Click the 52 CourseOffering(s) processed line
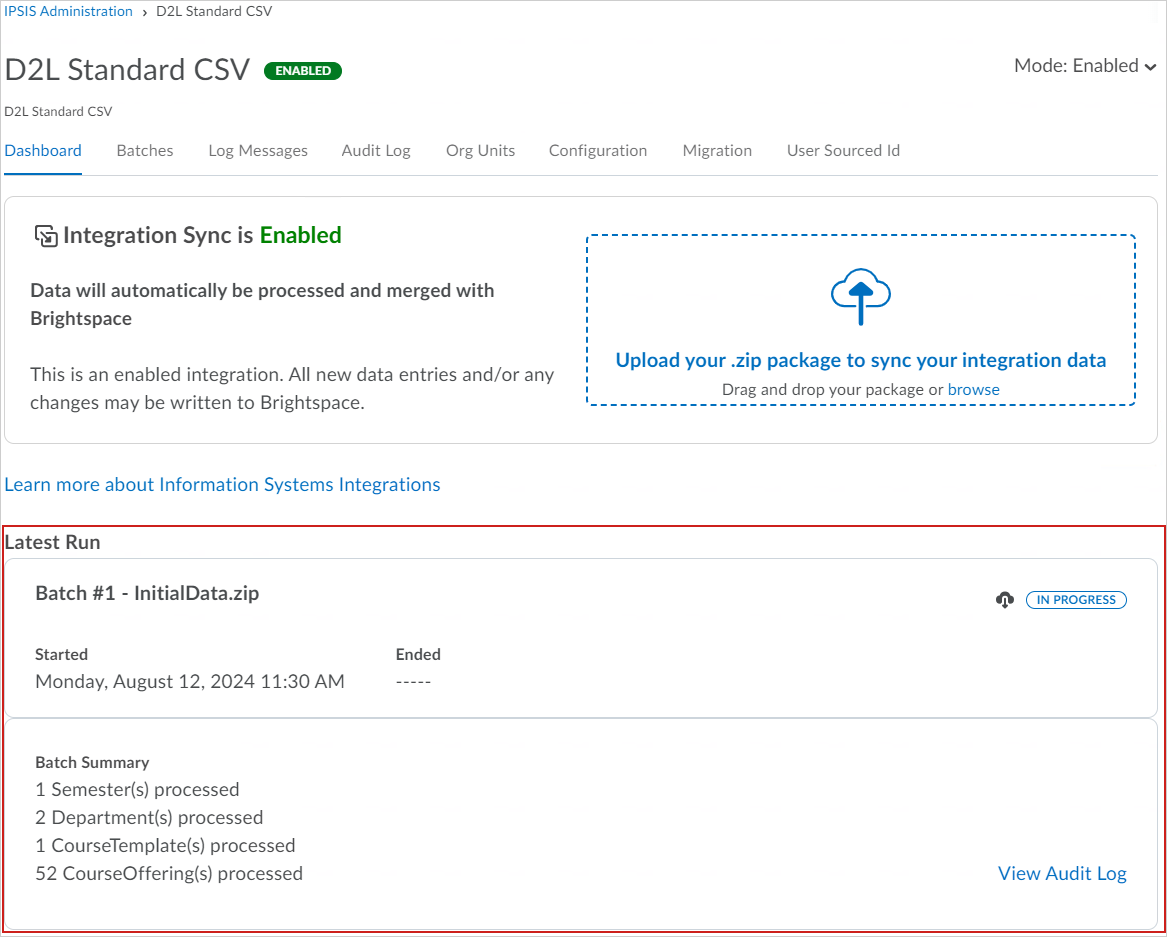Screen dimensions: 1167x937 click(x=169, y=873)
